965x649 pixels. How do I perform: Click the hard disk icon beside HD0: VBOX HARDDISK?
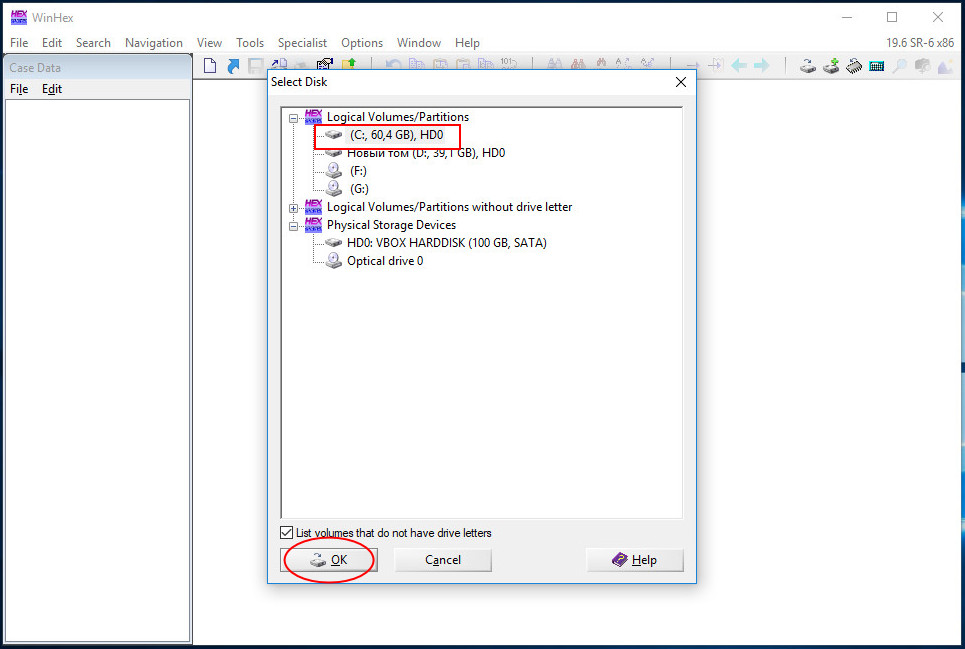334,243
